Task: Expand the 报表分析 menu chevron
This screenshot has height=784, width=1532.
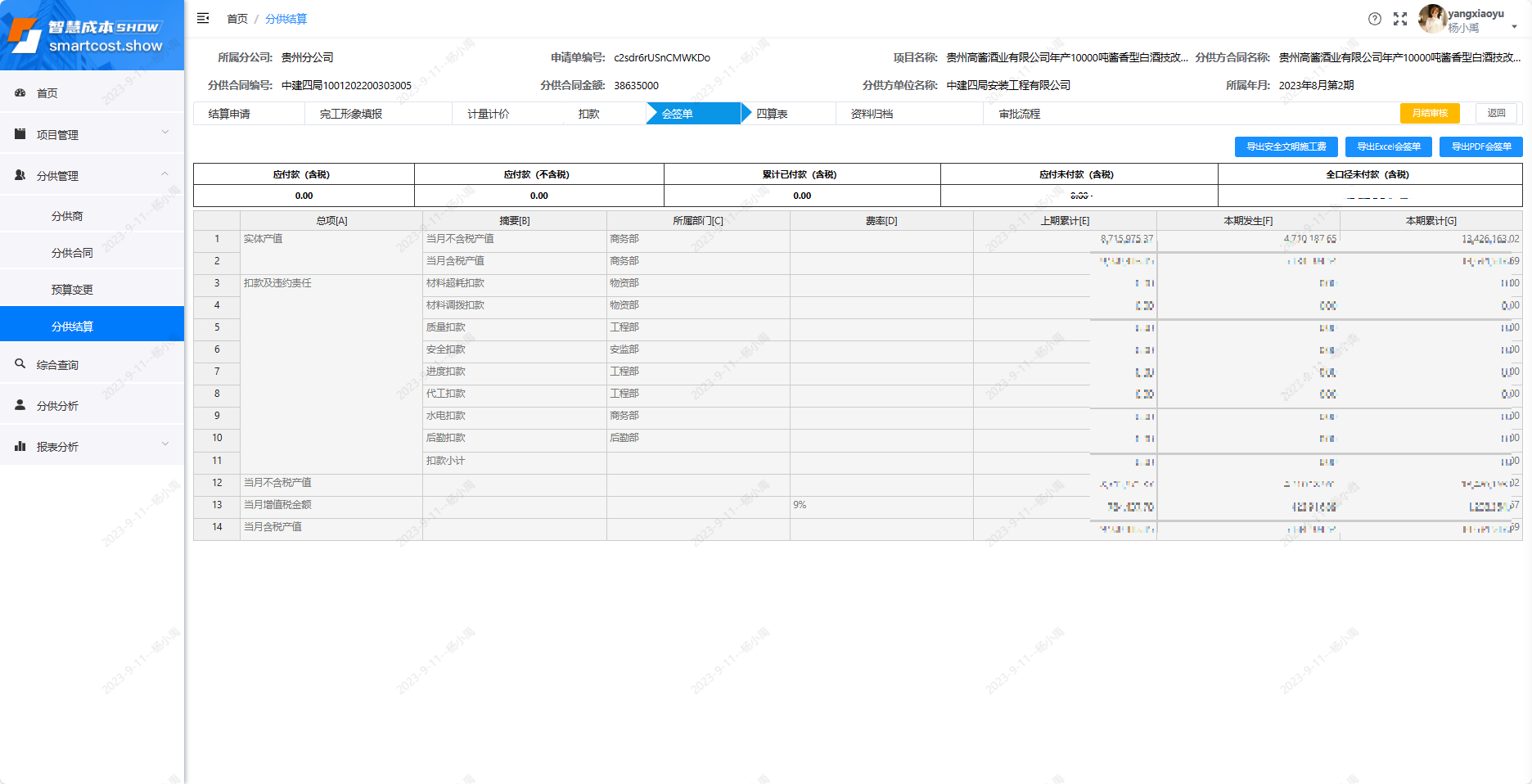Action: tap(164, 444)
